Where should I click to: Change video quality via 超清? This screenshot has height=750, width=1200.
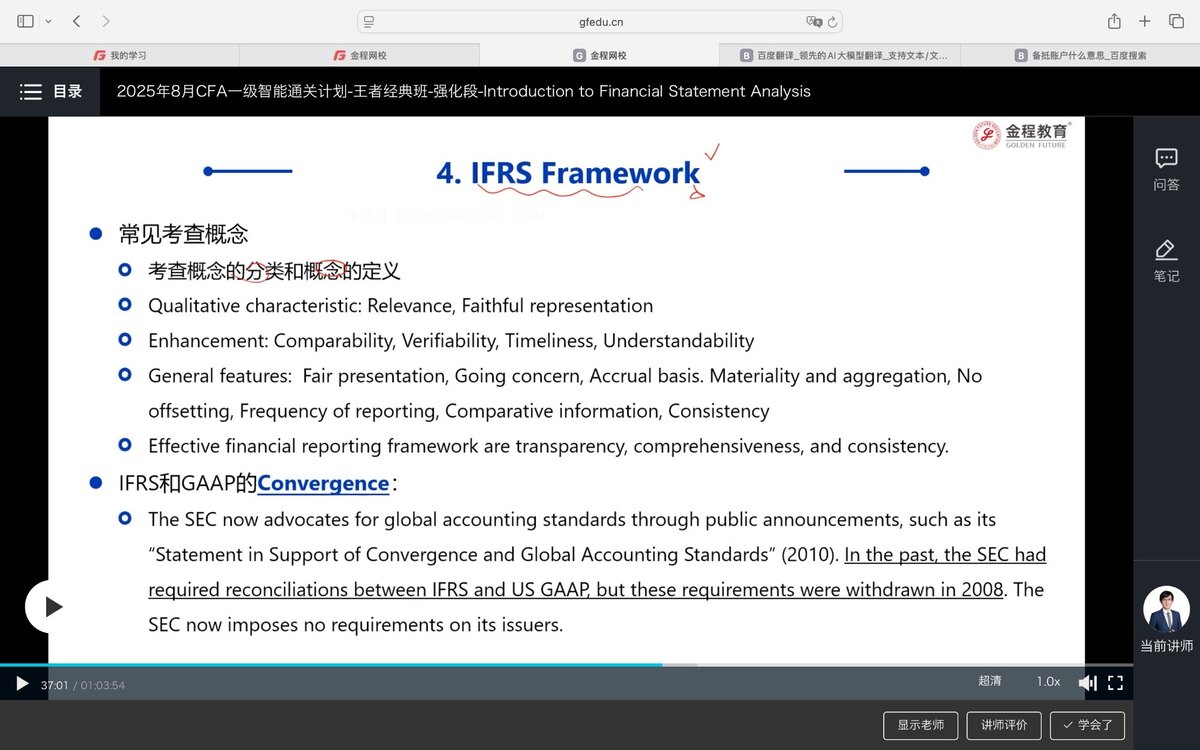pyautogui.click(x=990, y=681)
